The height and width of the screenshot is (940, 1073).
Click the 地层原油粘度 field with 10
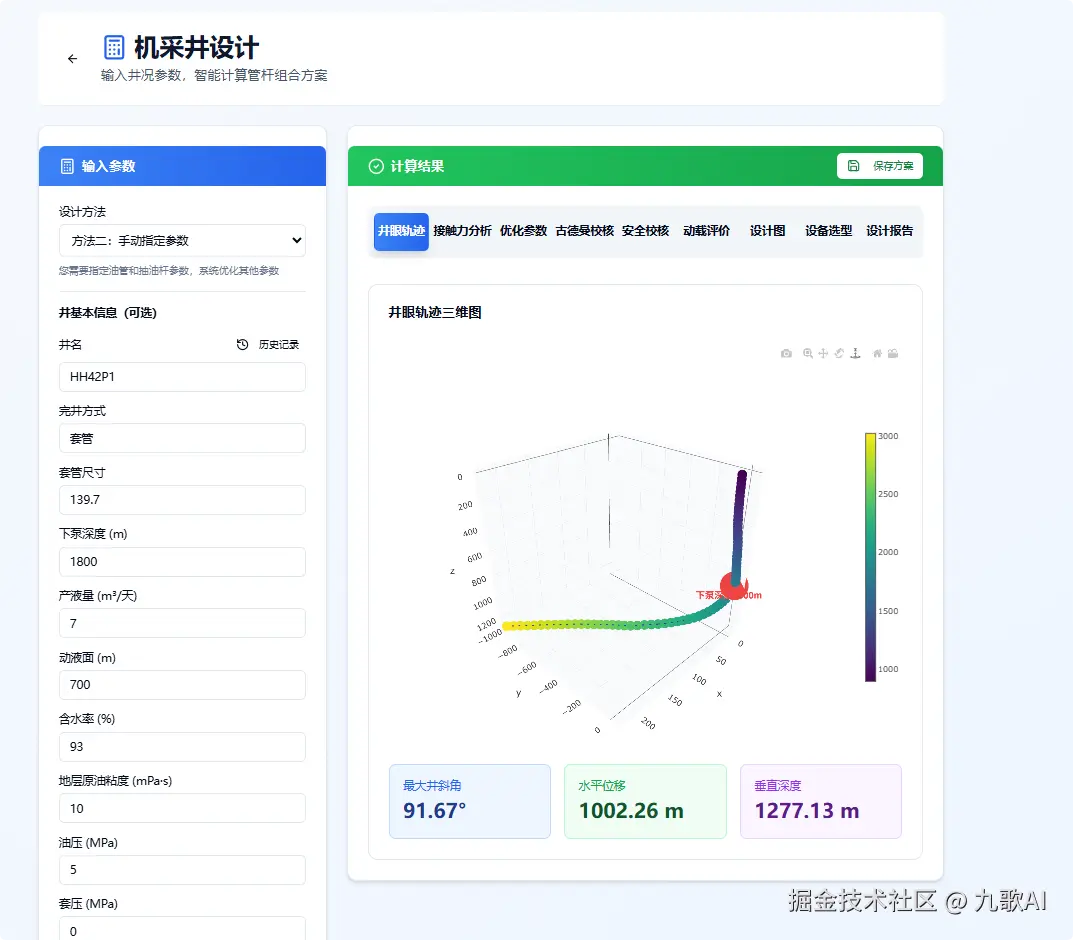(x=182, y=808)
